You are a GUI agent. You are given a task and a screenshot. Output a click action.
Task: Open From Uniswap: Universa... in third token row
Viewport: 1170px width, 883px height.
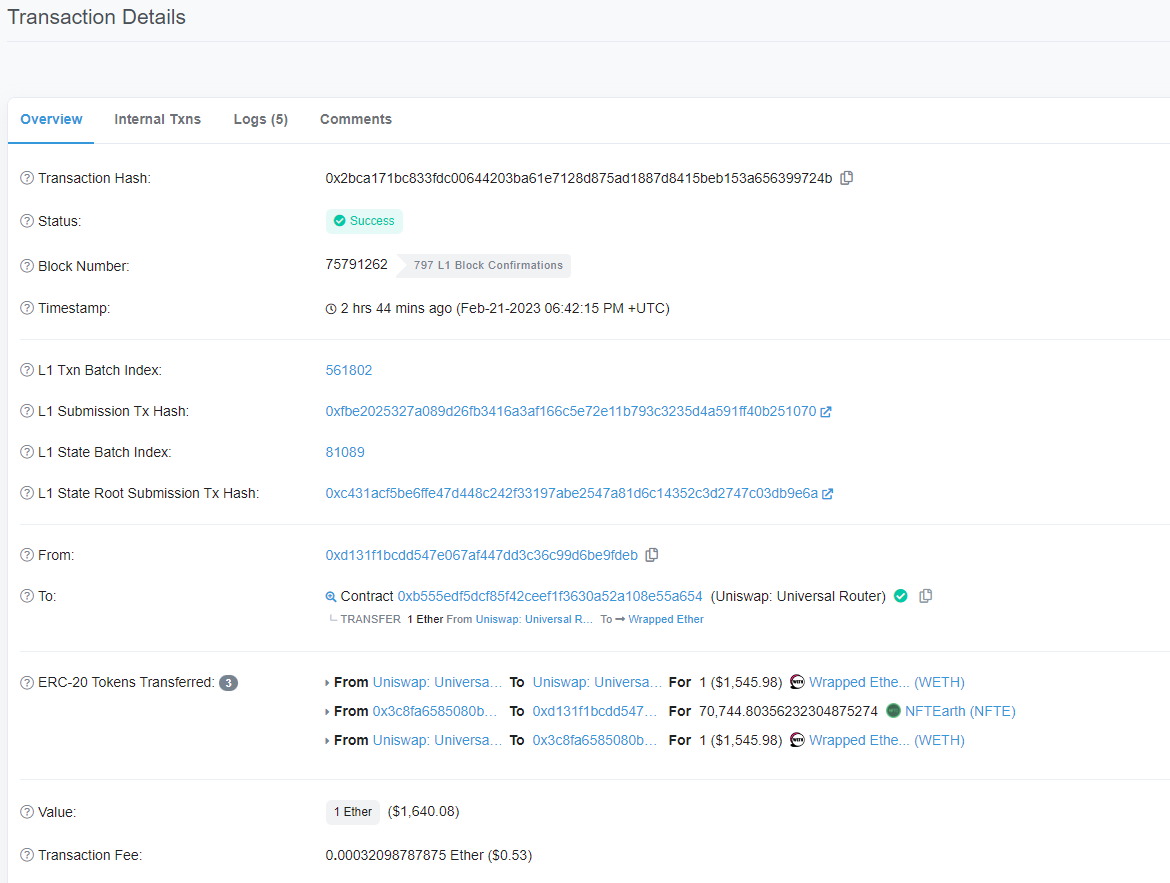[x=437, y=740]
